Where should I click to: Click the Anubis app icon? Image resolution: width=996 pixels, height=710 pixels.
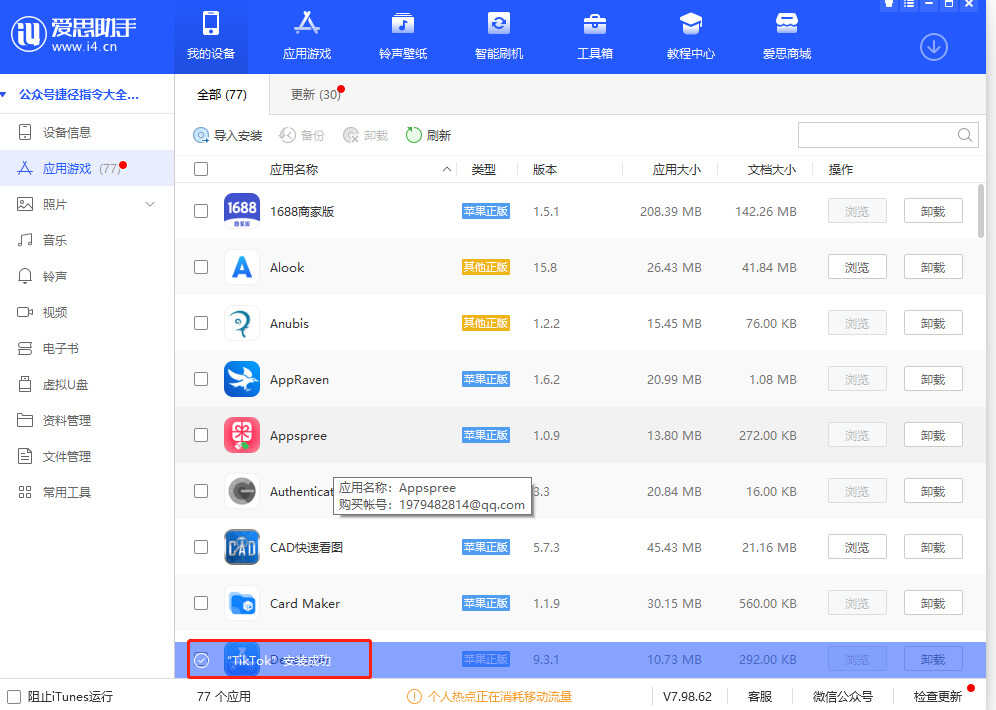[x=242, y=323]
